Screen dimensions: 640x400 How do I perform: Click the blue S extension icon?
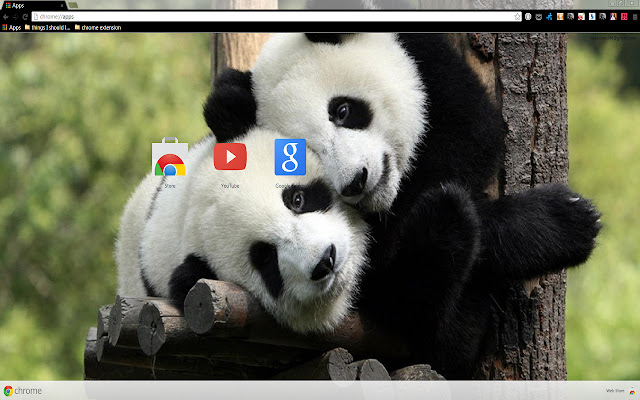click(x=592, y=17)
